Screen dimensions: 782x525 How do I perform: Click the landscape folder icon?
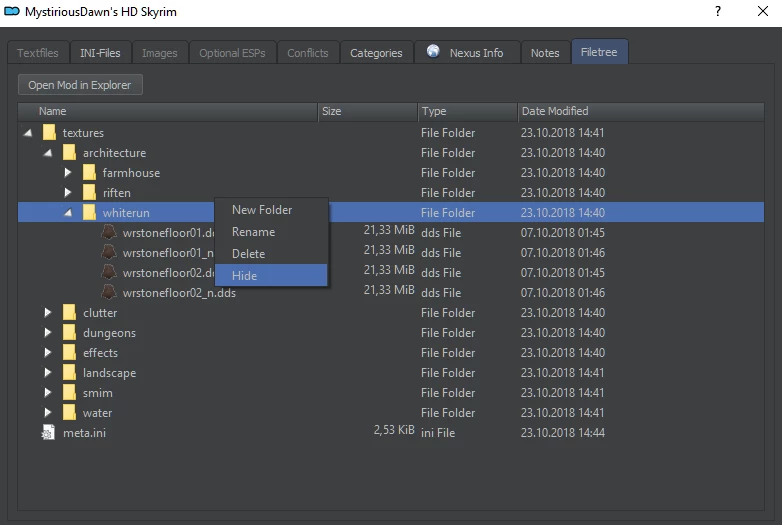click(69, 372)
